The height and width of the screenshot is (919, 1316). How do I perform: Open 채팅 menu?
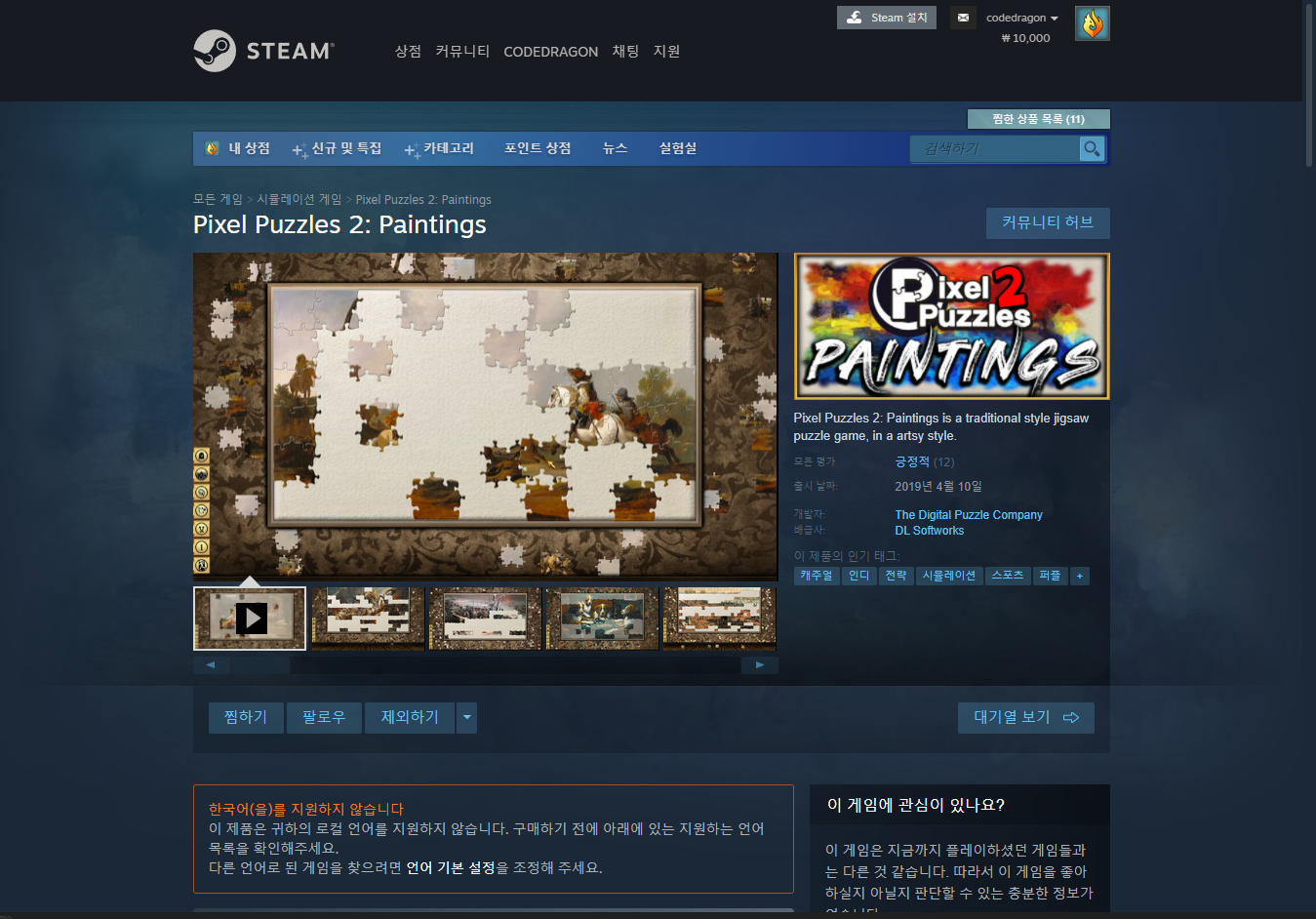(x=625, y=51)
